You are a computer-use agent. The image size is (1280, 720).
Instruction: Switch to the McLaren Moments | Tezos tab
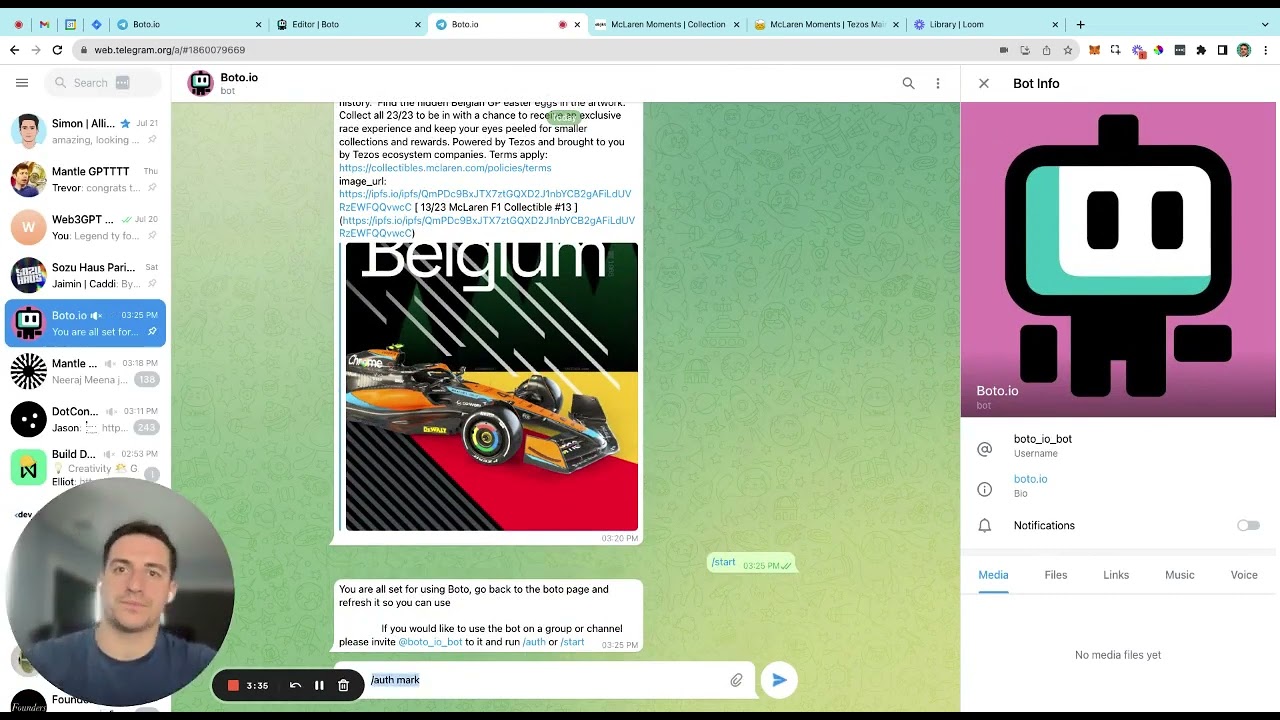pyautogui.click(x=826, y=24)
